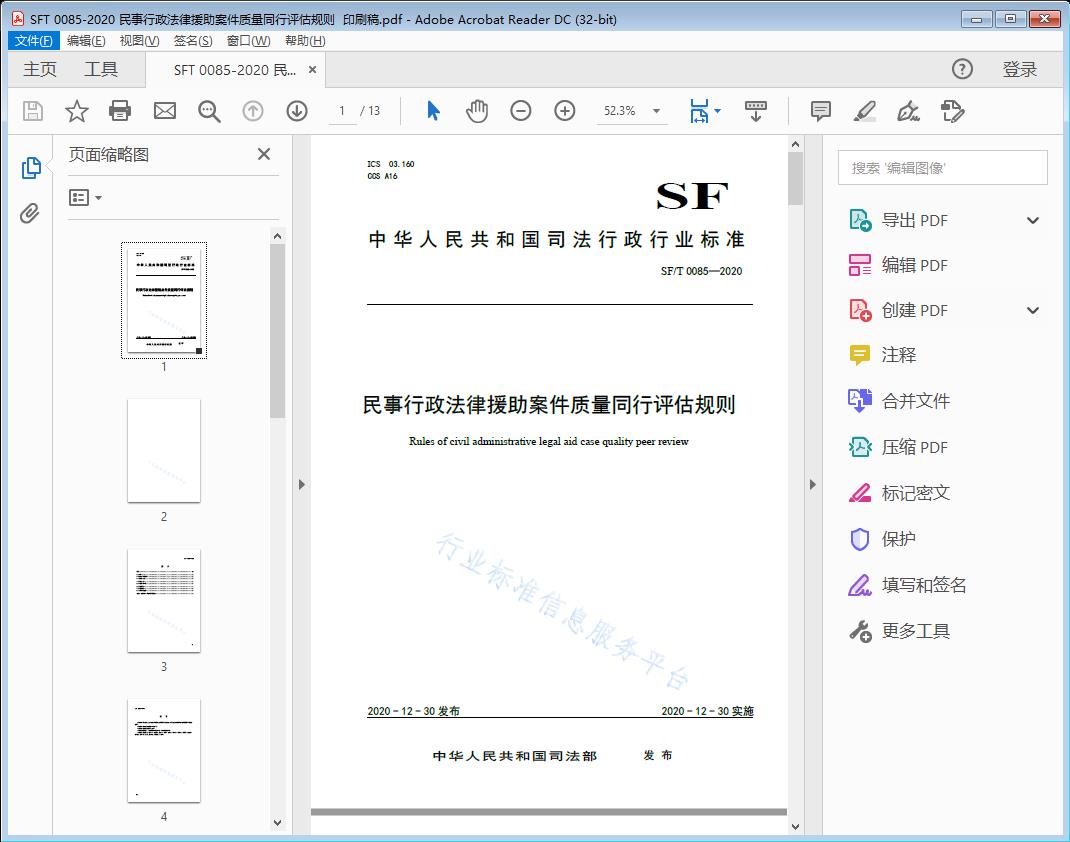Activate the highlight text tool

[x=864, y=111]
